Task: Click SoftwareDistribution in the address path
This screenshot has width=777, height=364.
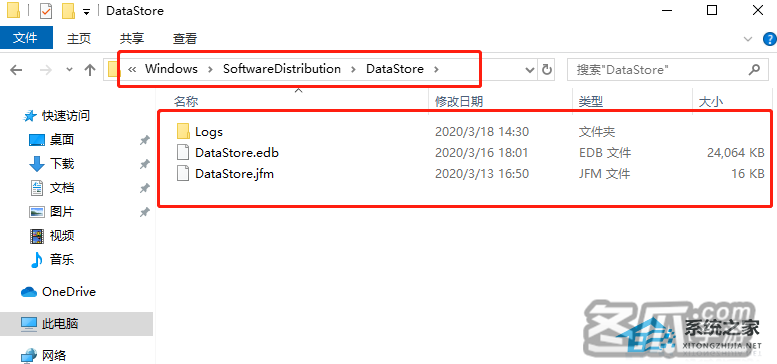Action: [282, 69]
